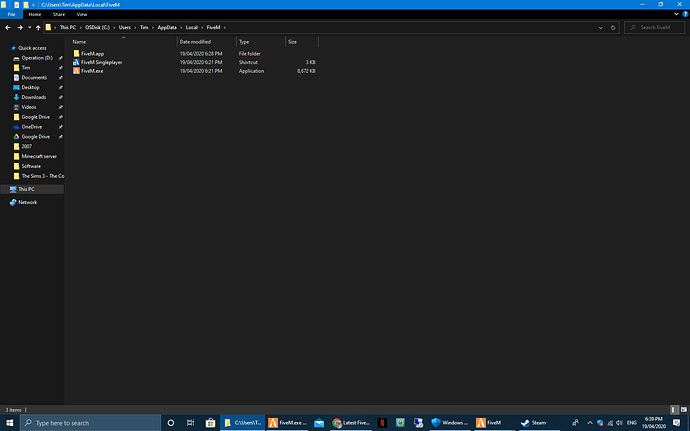
Task: Open clock showing 6:39 PM
Action: (654, 423)
